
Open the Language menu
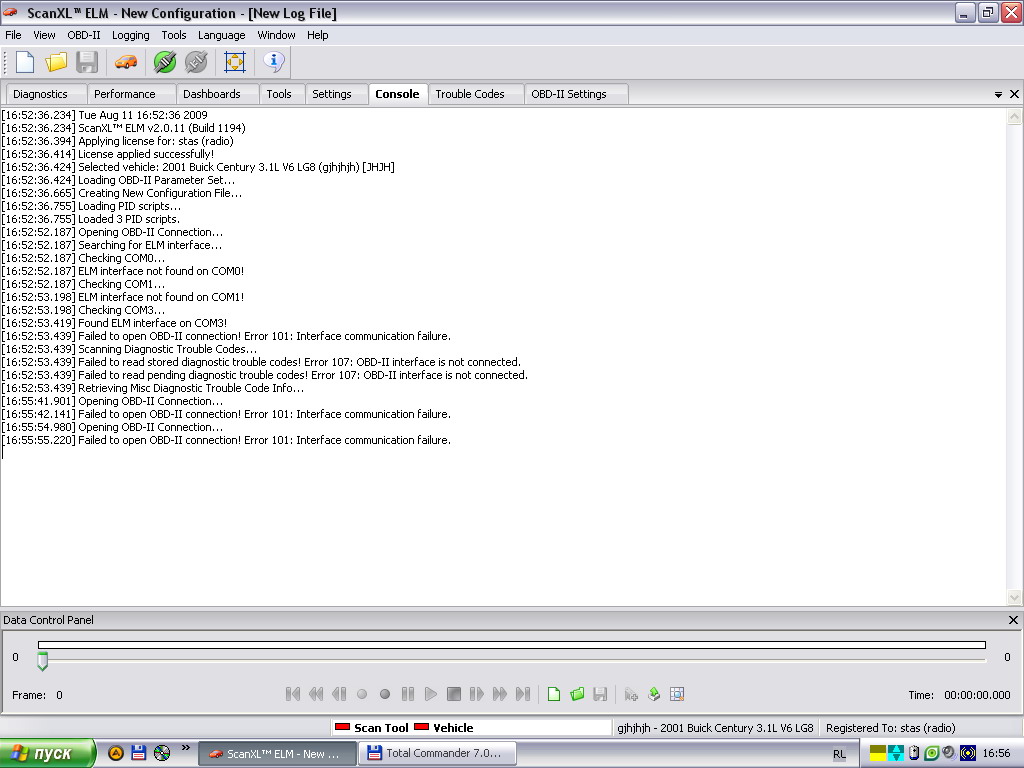coord(221,35)
